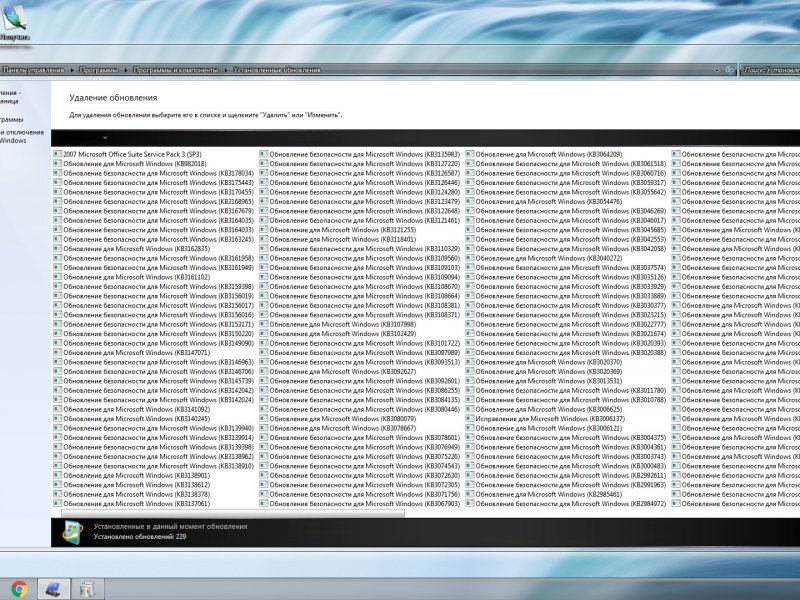
Task: Select update row KB3175443
Action: coord(154,182)
